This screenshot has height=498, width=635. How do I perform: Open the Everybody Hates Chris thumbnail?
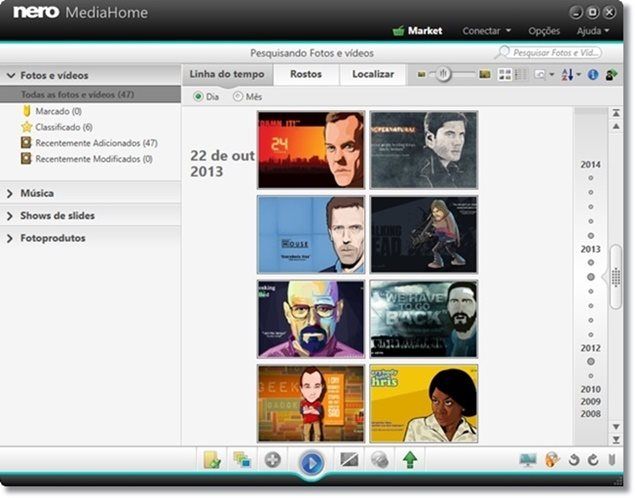(424, 404)
